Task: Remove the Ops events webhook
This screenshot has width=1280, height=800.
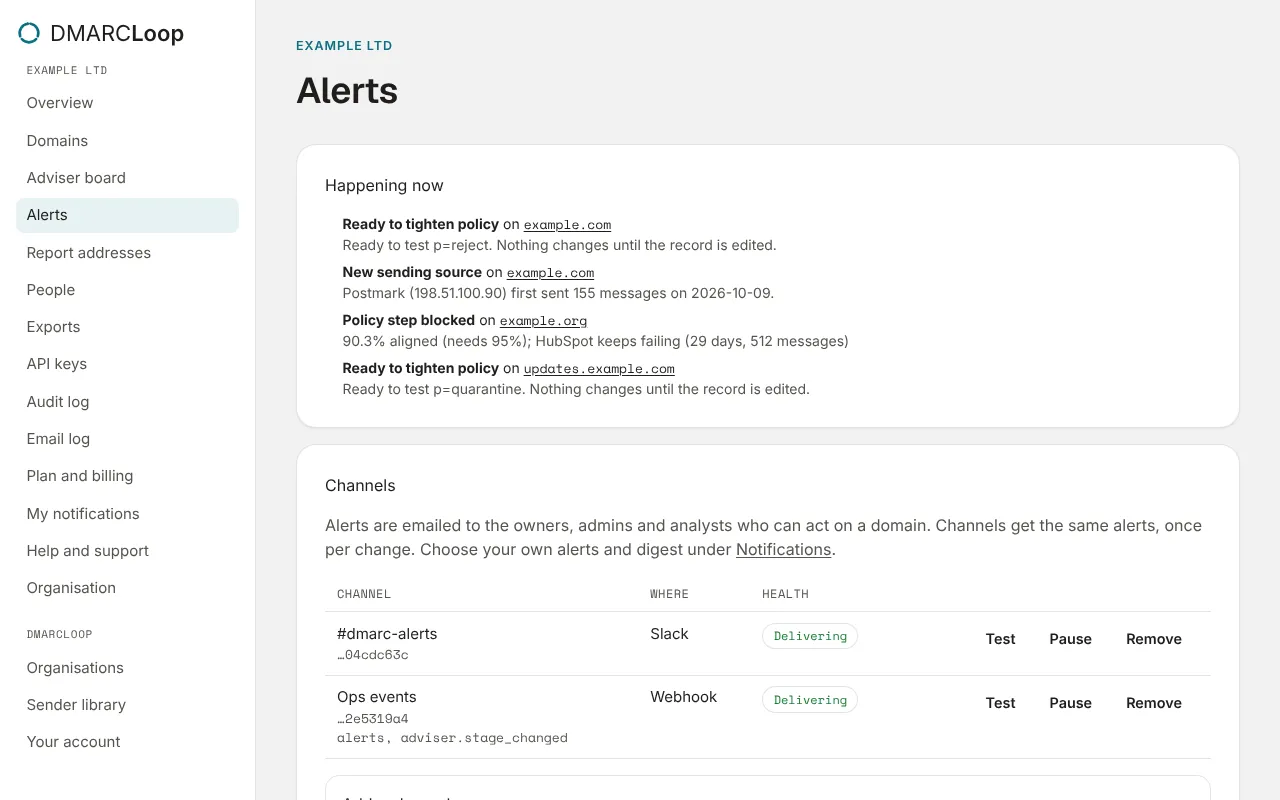Action: click(1154, 703)
